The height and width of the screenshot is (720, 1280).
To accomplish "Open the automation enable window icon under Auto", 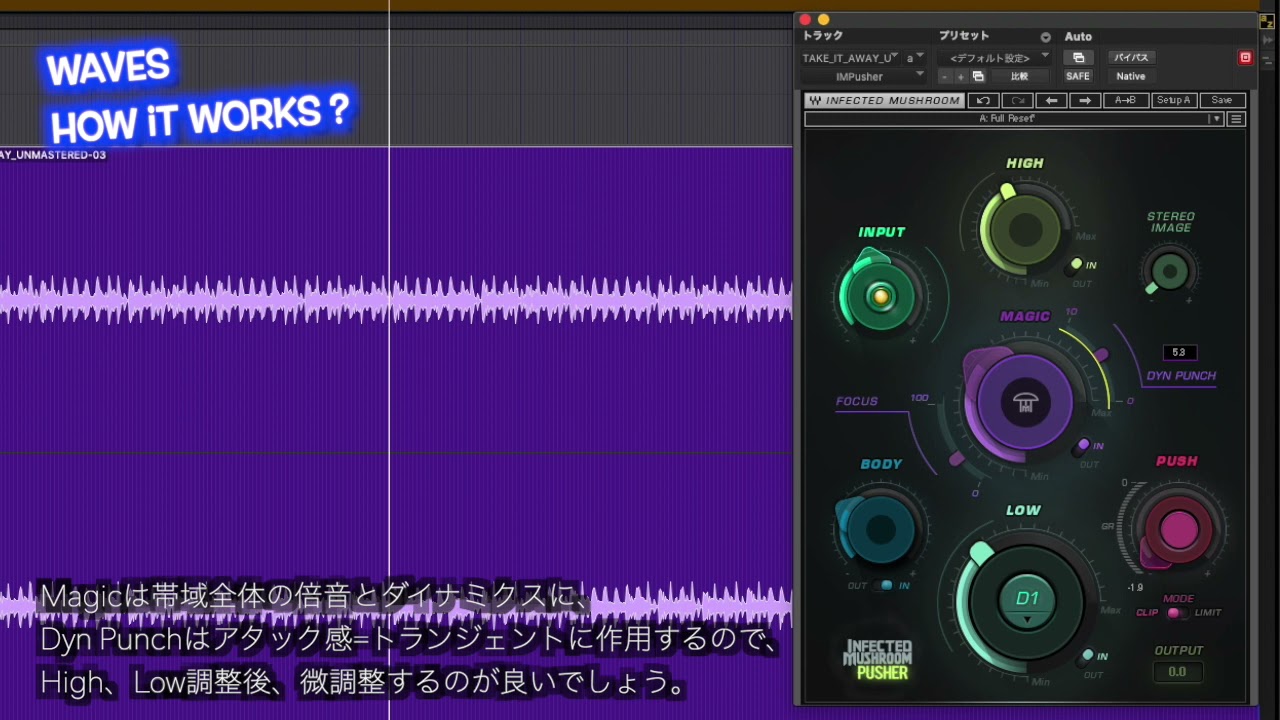I will tap(1078, 58).
